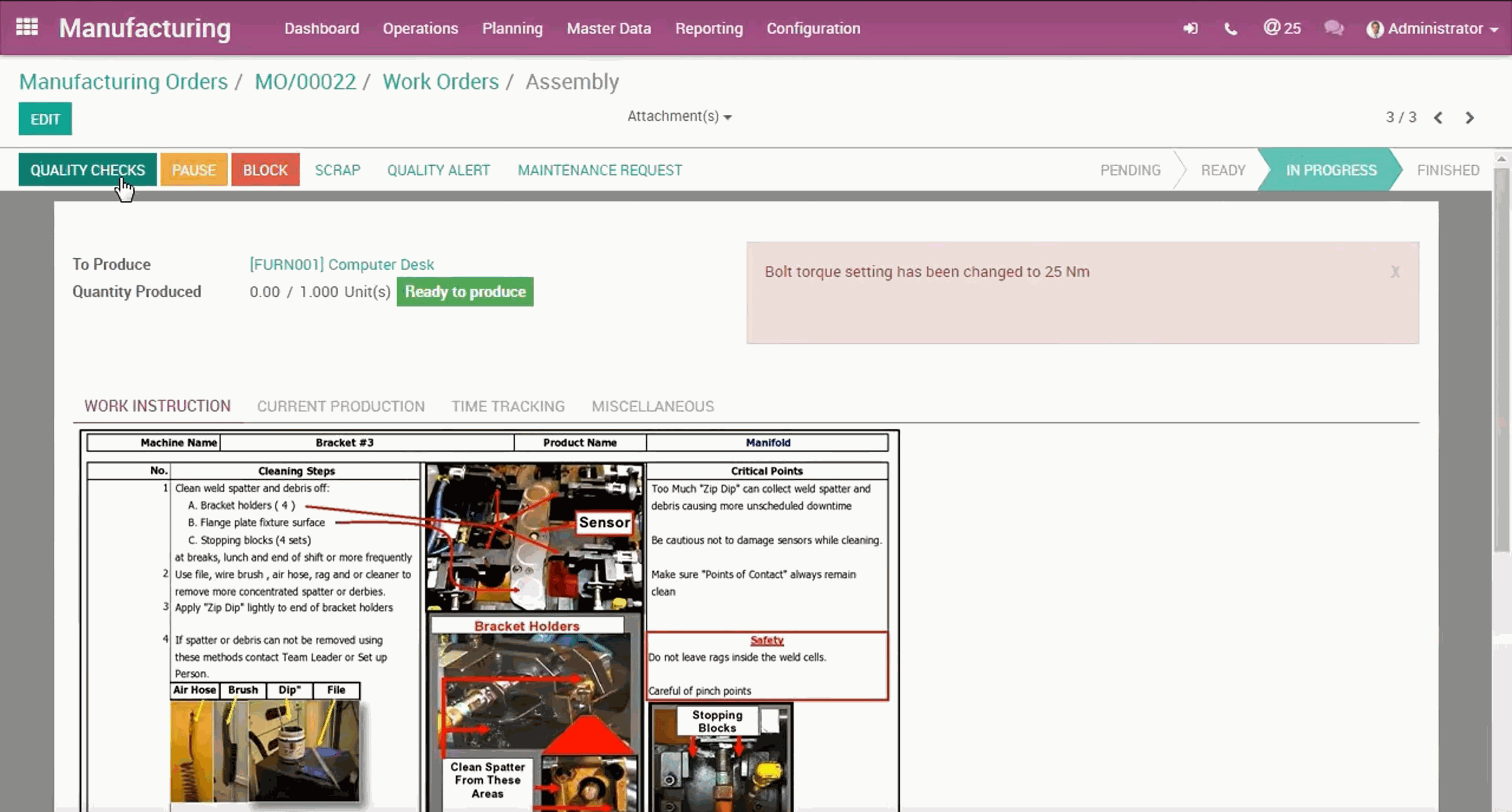Click the Sensor machine photo

coord(534,536)
